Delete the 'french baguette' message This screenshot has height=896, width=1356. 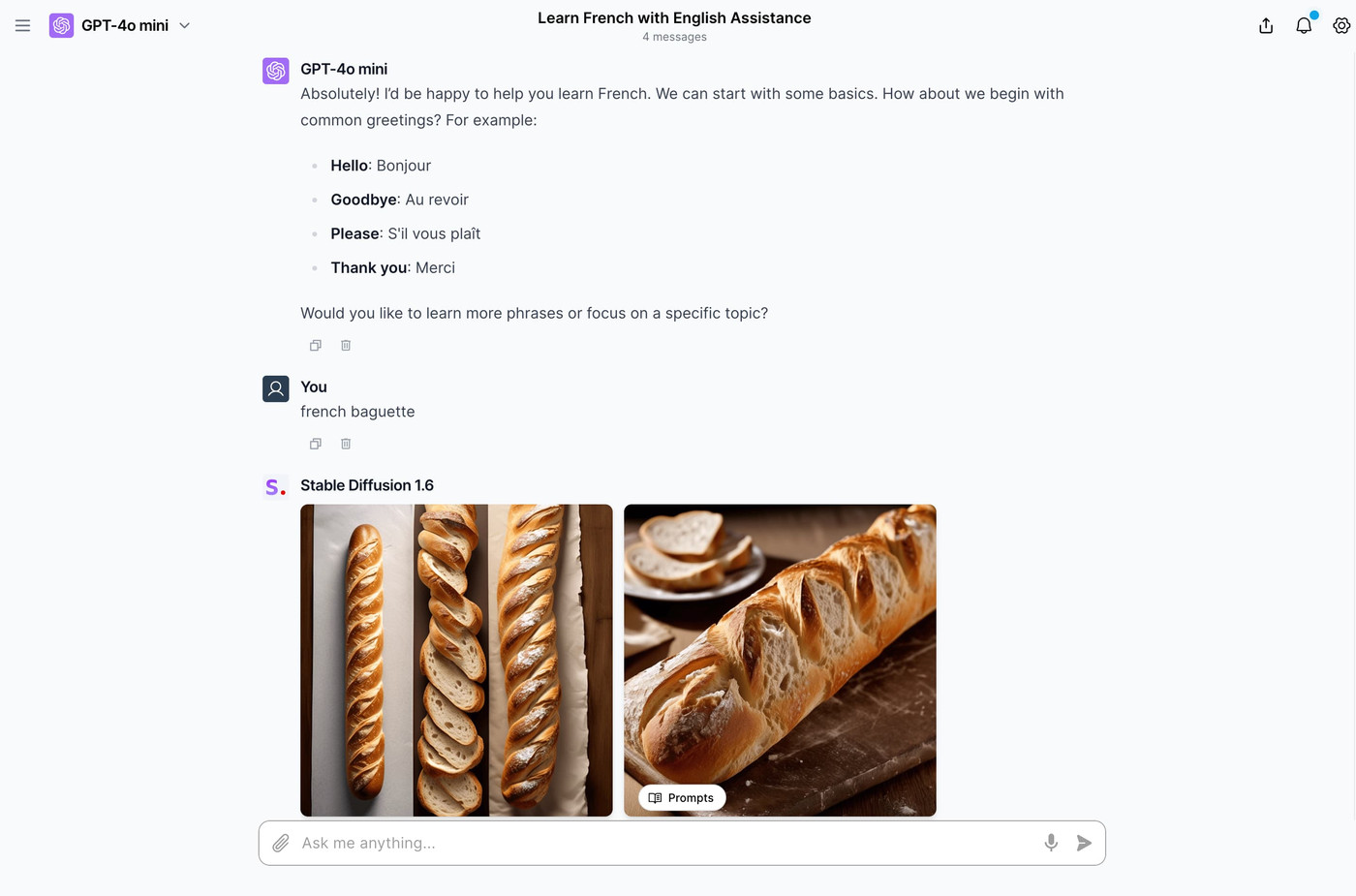(345, 443)
